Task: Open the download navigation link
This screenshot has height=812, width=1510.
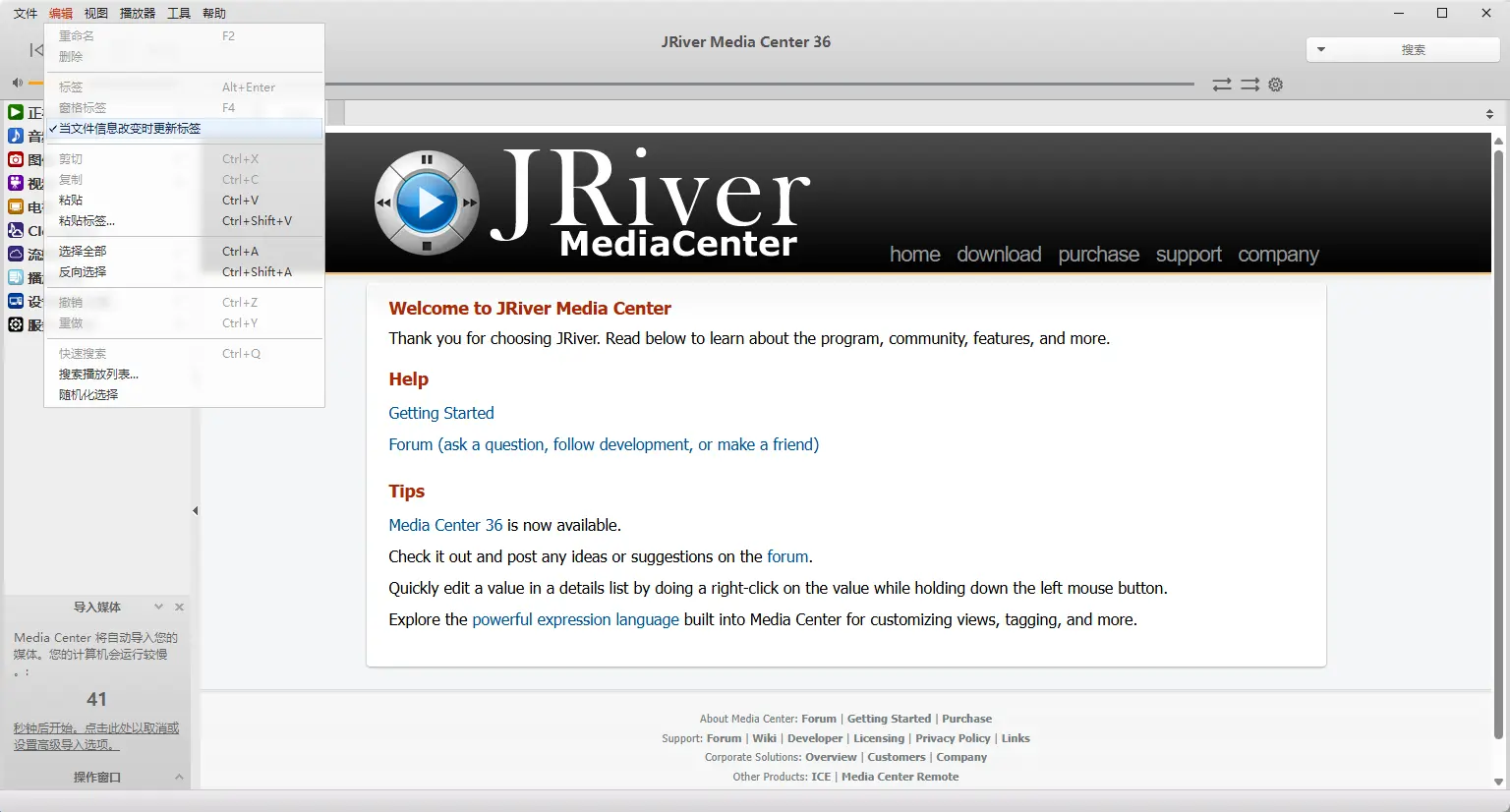Action: click(x=999, y=255)
